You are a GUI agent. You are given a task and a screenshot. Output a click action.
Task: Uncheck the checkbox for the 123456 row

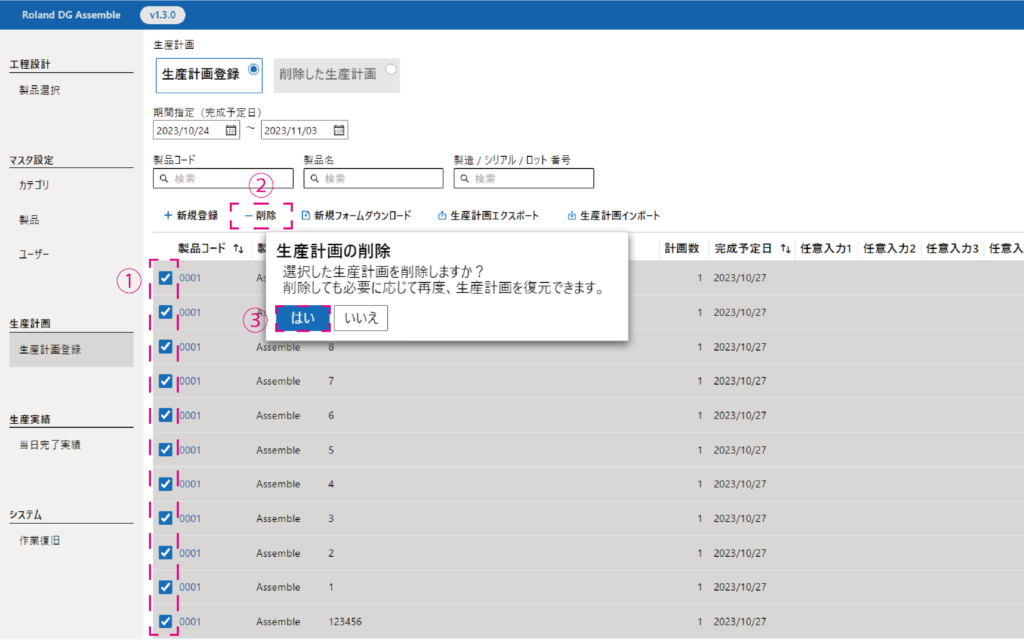pyautogui.click(x=166, y=621)
